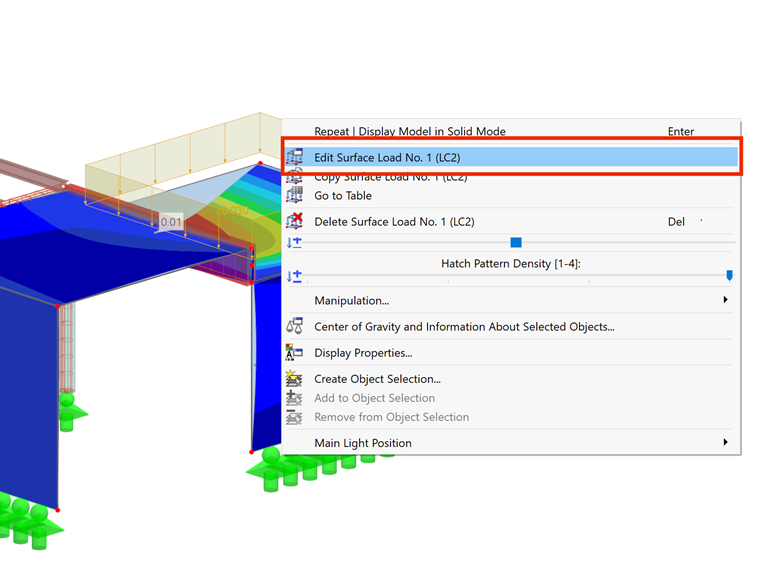Screen dimensions: 760x570
Task: Click the Go to Table icon
Action: click(294, 195)
